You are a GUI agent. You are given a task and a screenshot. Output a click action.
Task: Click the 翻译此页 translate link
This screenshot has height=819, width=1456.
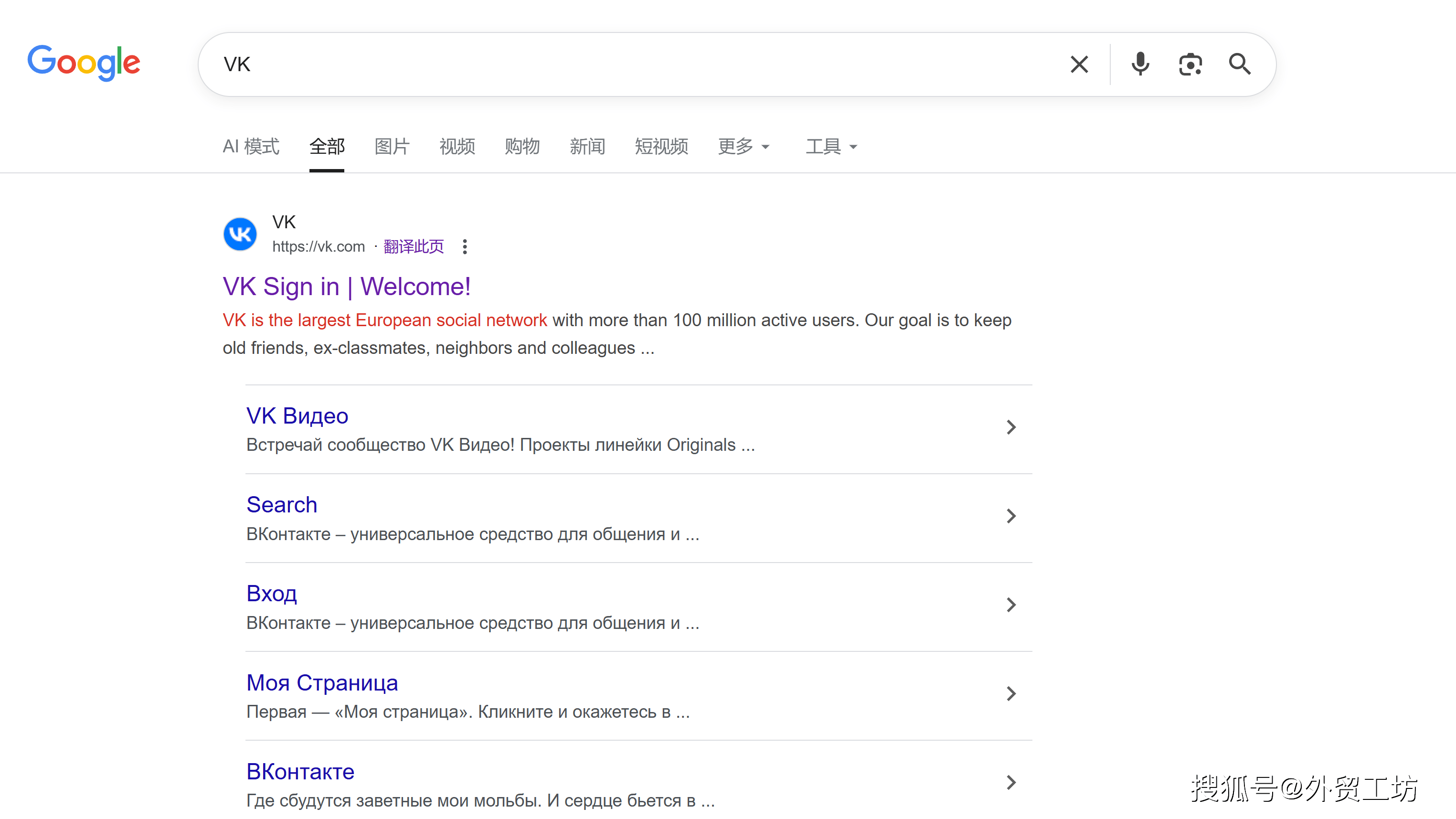[x=413, y=246]
